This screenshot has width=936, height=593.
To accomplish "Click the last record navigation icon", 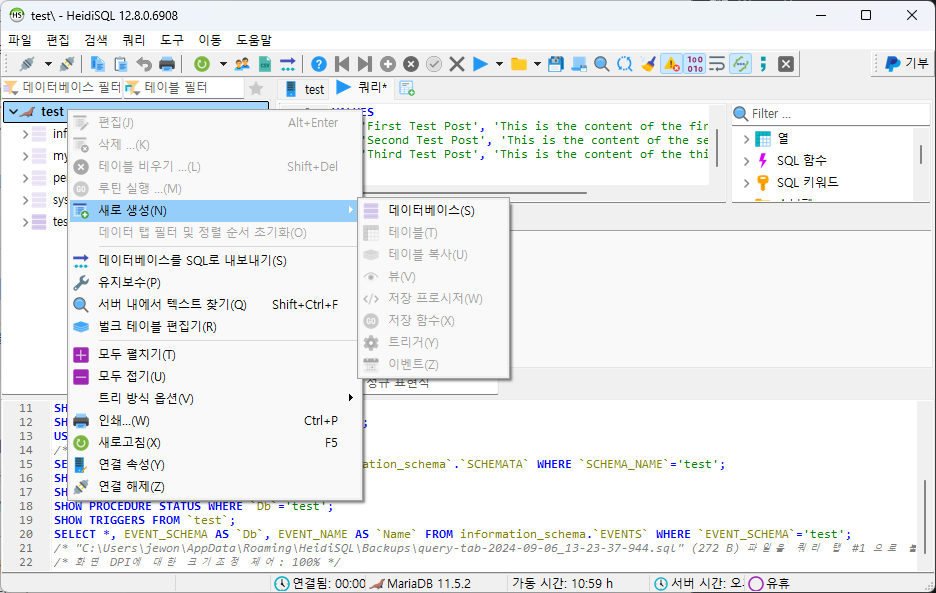I will coord(365,64).
